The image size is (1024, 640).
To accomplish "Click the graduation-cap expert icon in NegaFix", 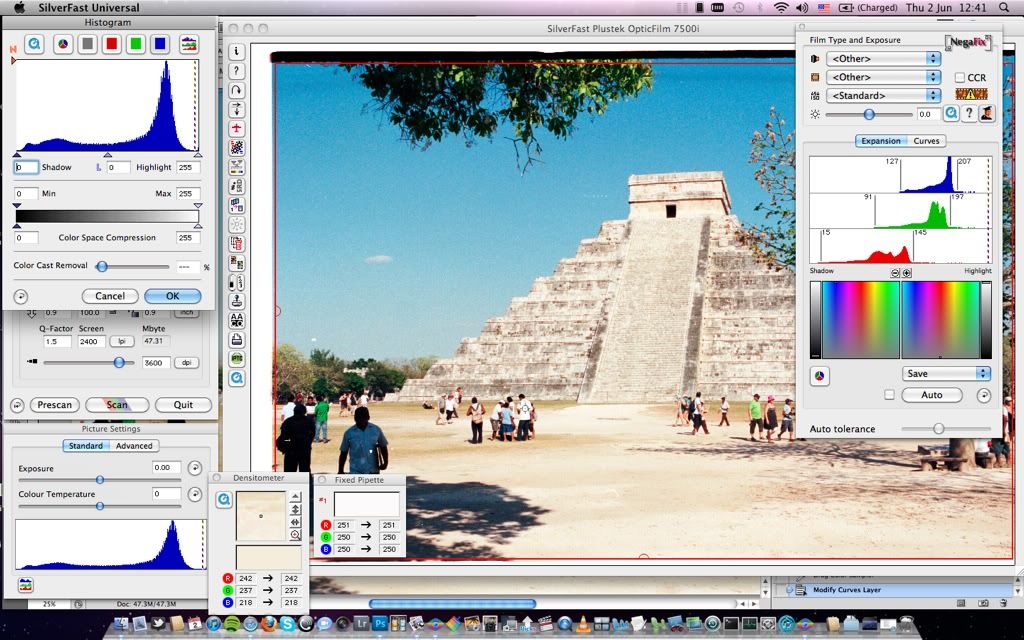I will (987, 114).
